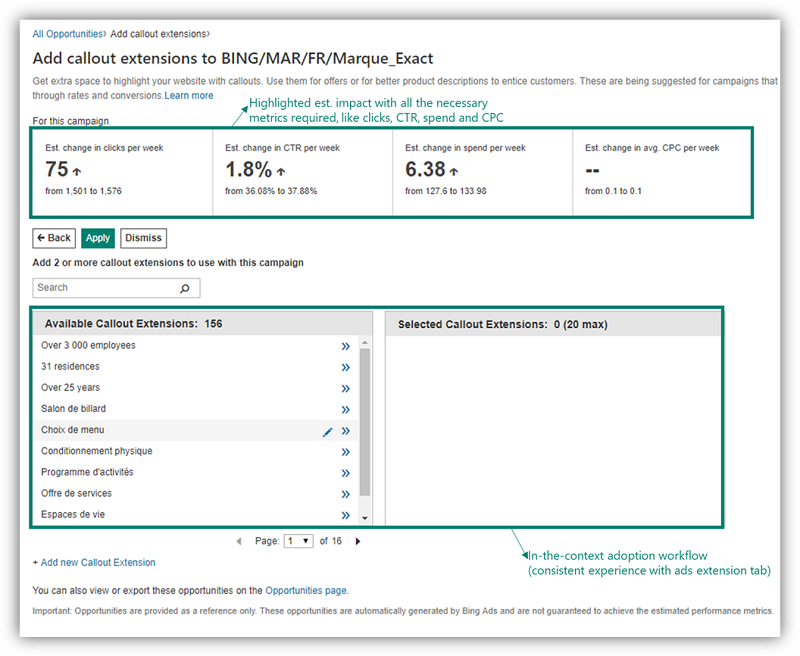Add 'Salon de billard' with its chevron icon
The height and width of the screenshot is (656, 800).
pyautogui.click(x=345, y=410)
